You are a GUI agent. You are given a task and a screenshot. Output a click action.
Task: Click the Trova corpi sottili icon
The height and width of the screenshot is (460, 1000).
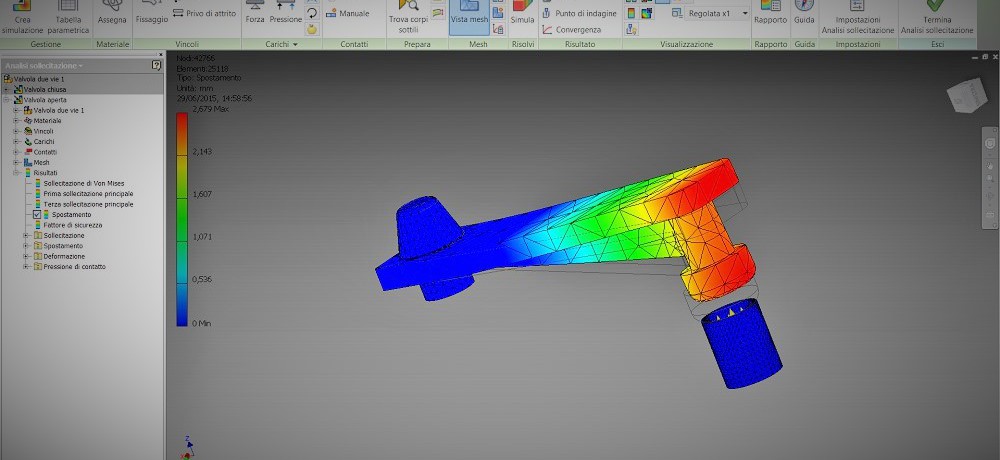(x=407, y=8)
